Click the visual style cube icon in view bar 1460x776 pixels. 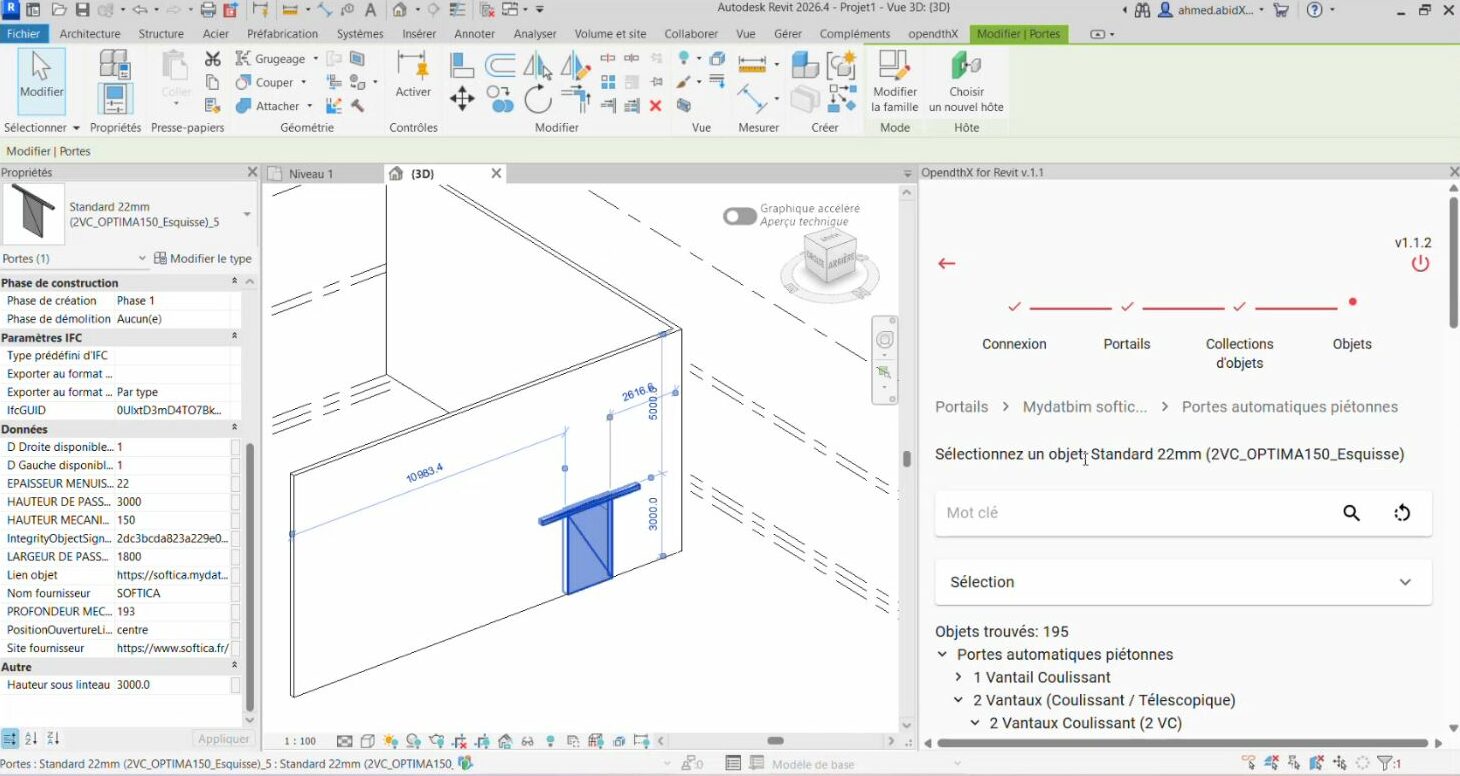(x=367, y=741)
